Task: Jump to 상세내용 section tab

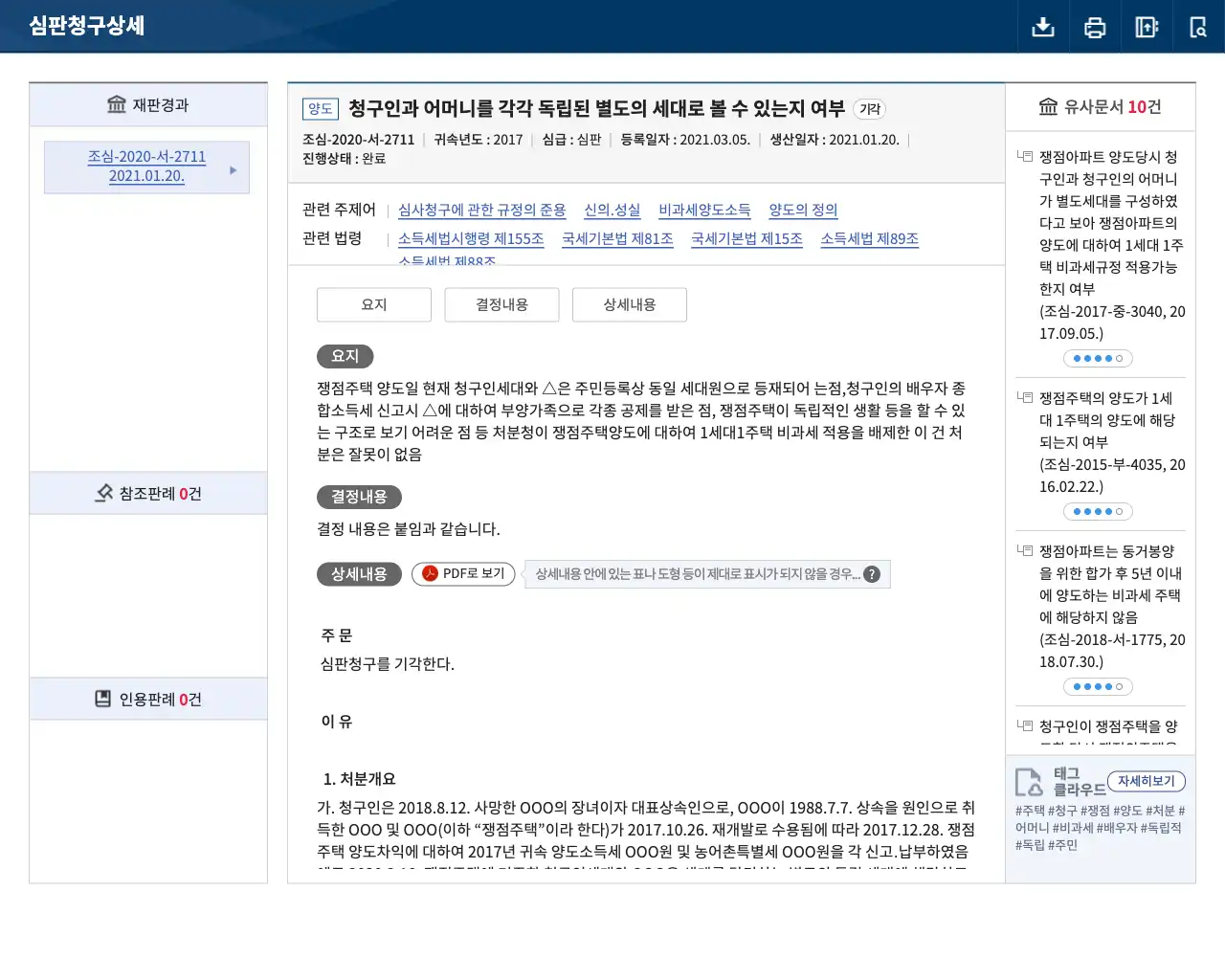Action: click(630, 304)
